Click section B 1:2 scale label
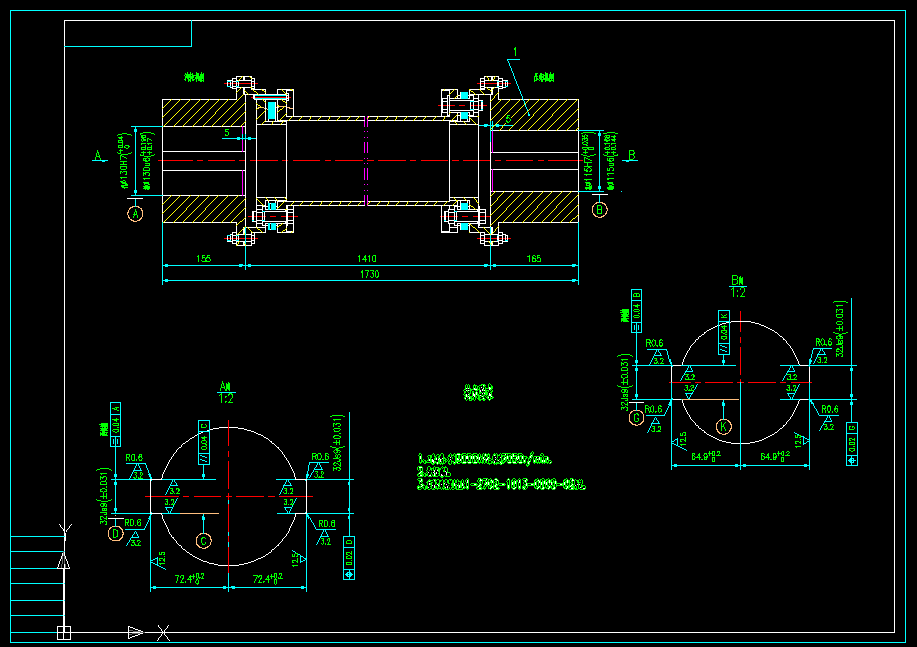 pyautogui.click(x=738, y=286)
